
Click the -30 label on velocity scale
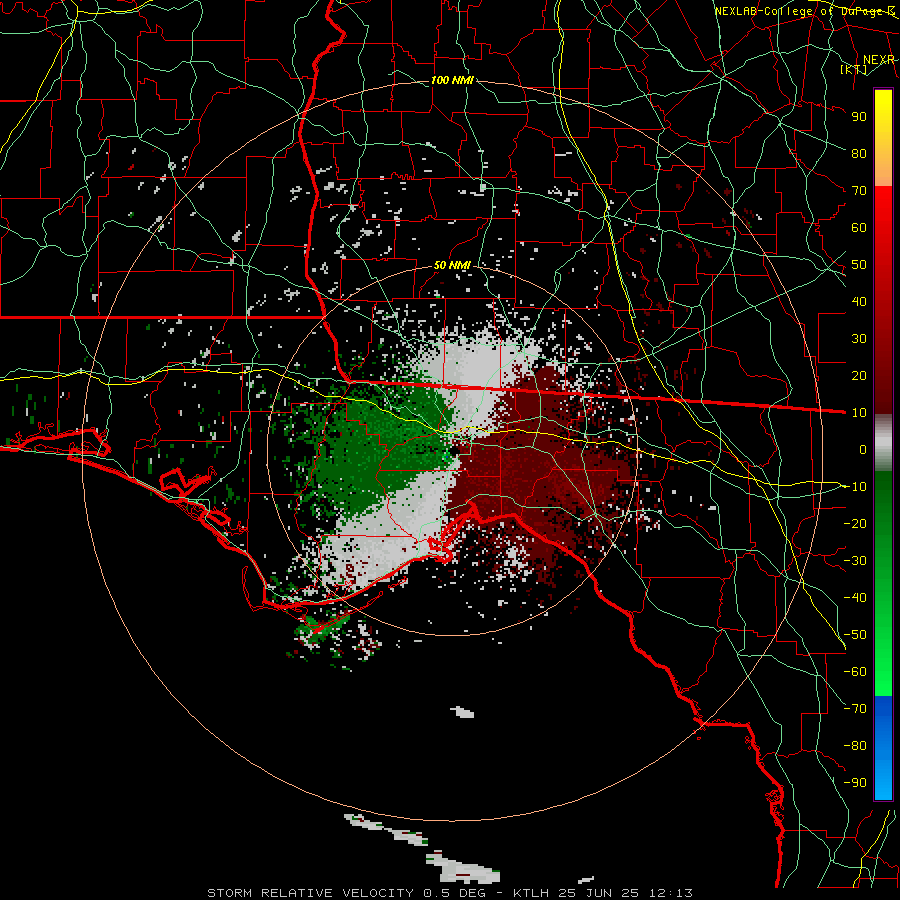(x=855, y=560)
